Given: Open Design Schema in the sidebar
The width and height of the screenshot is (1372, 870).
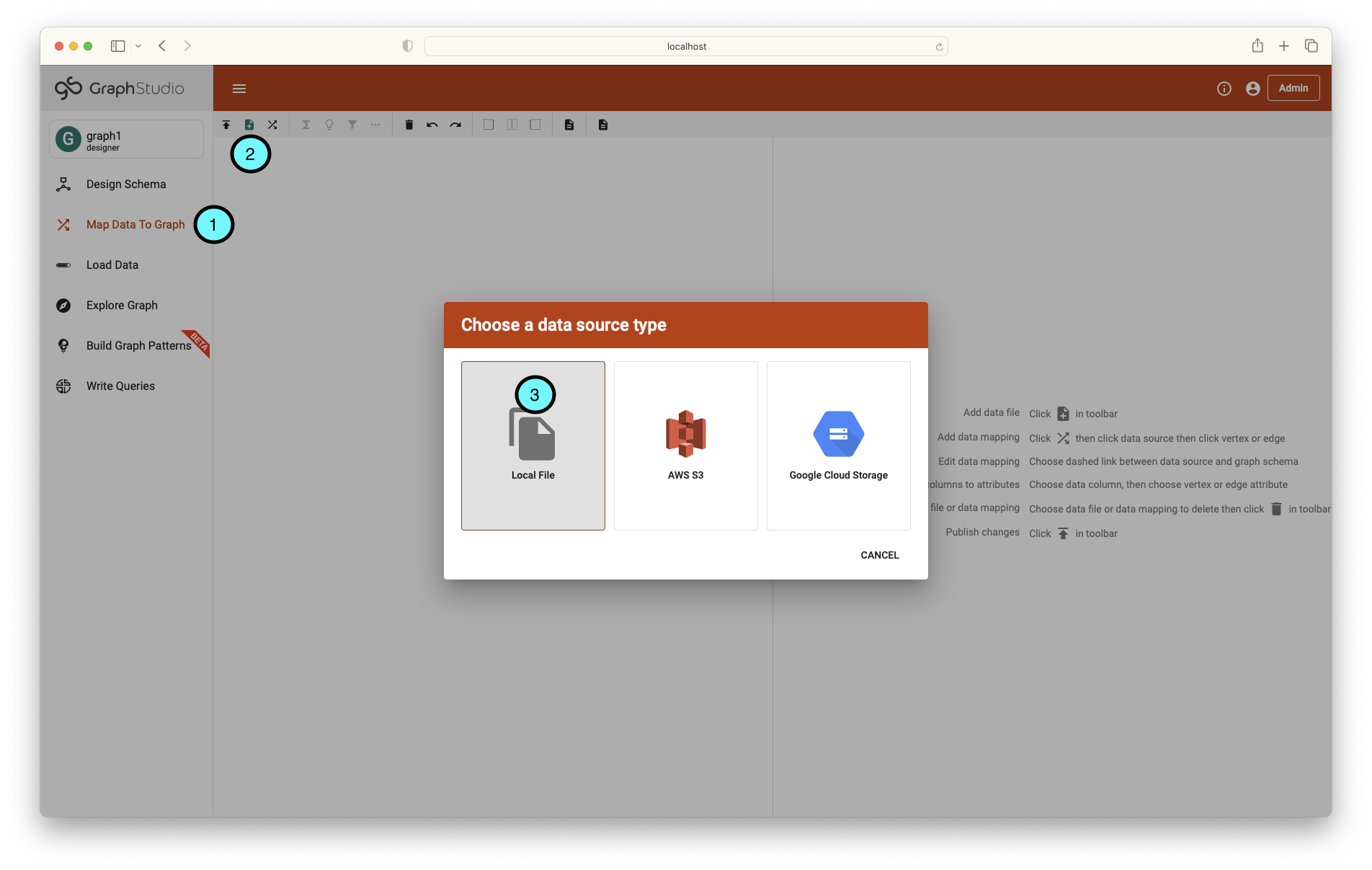Looking at the screenshot, I should click(x=126, y=185).
